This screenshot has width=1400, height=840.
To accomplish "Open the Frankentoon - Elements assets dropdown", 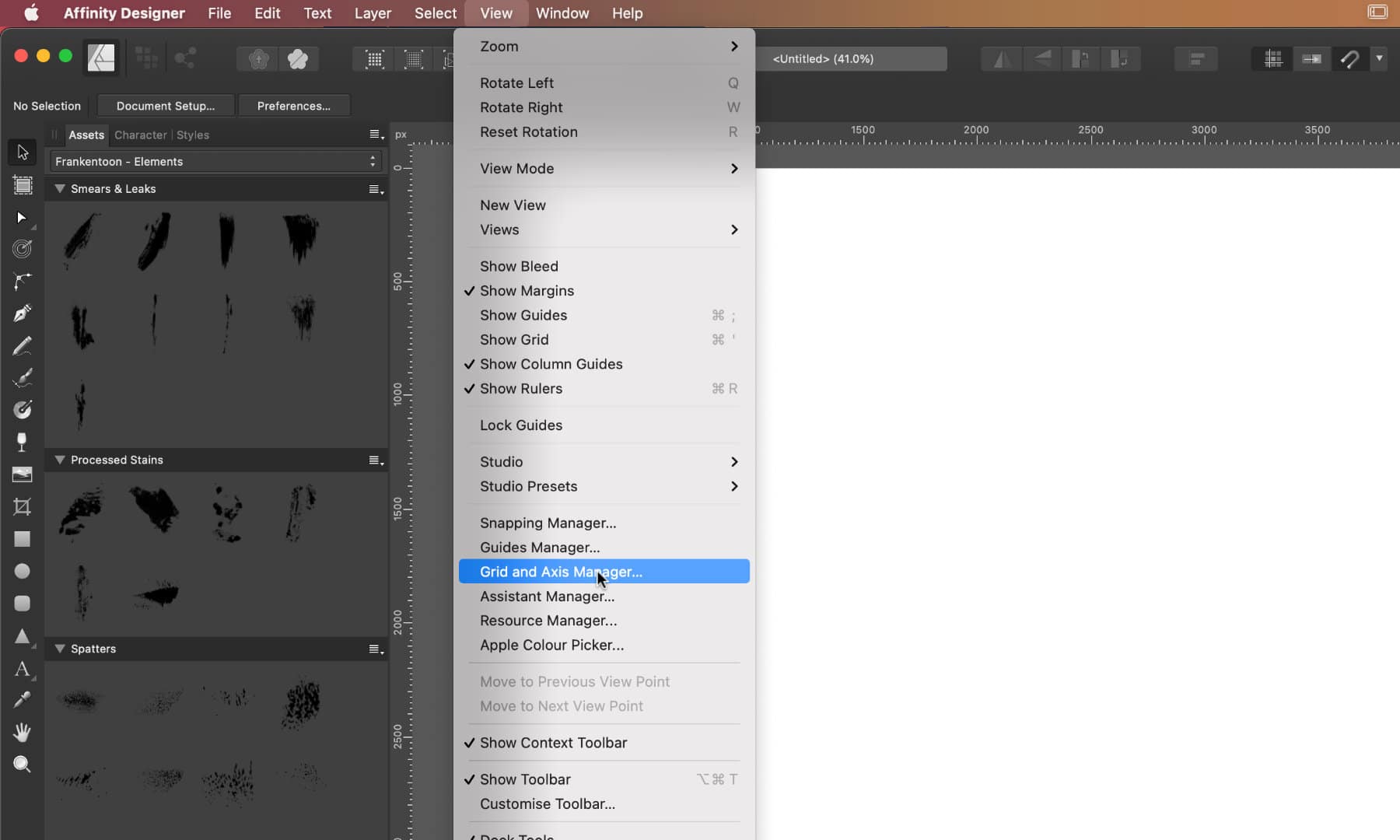I will [x=214, y=161].
